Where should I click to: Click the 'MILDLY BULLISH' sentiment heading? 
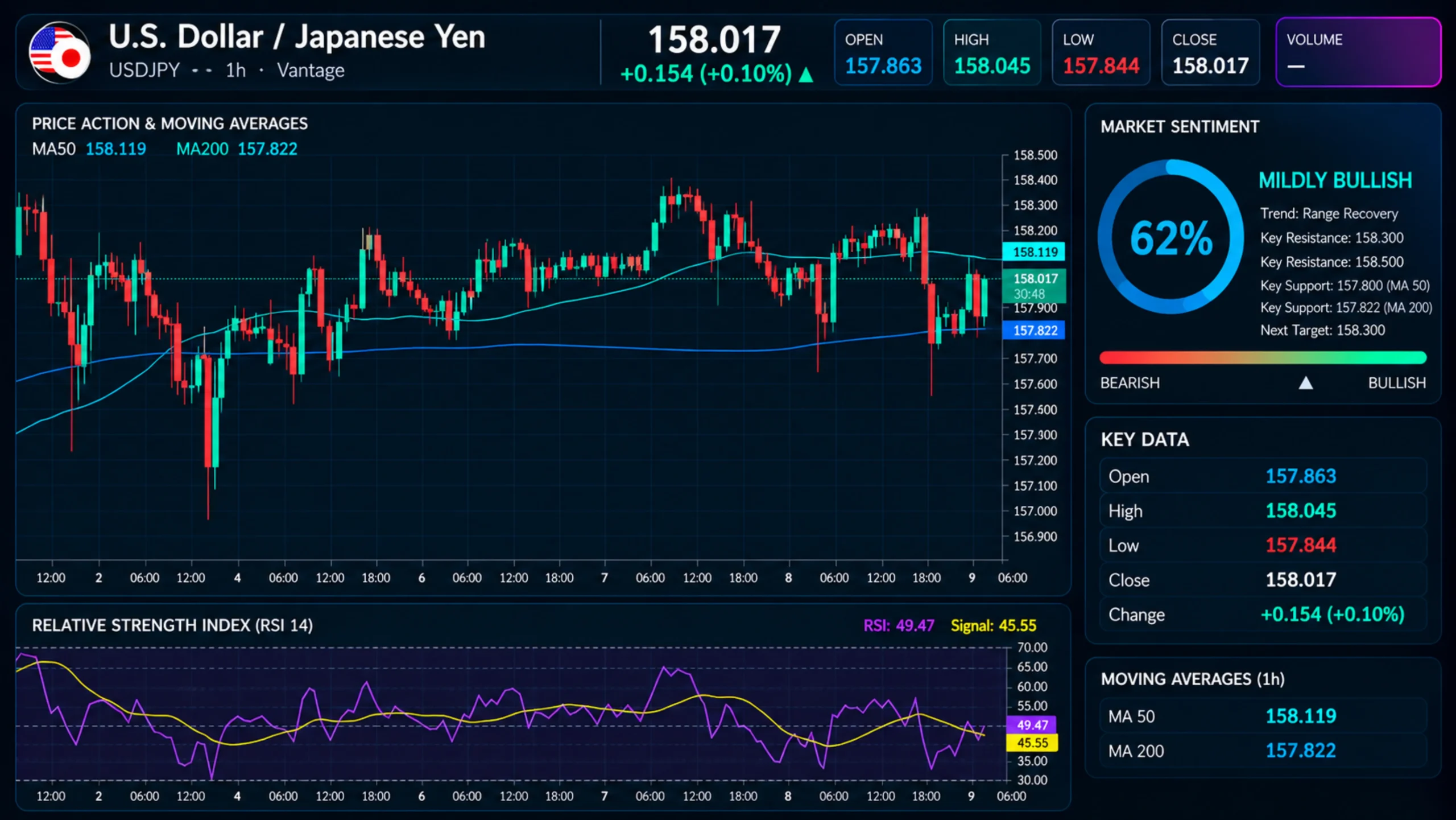point(1335,180)
